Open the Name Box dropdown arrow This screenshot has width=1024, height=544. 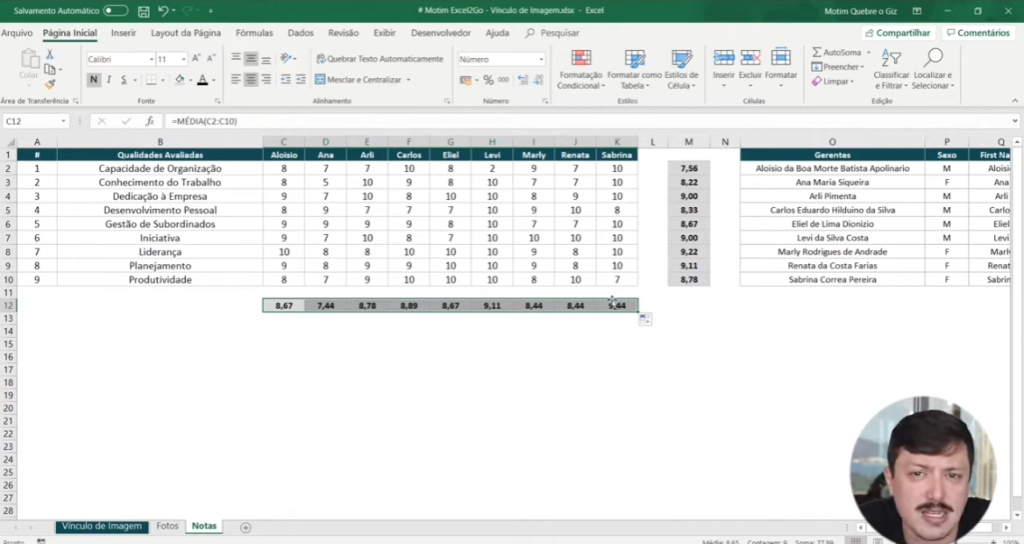pos(63,121)
